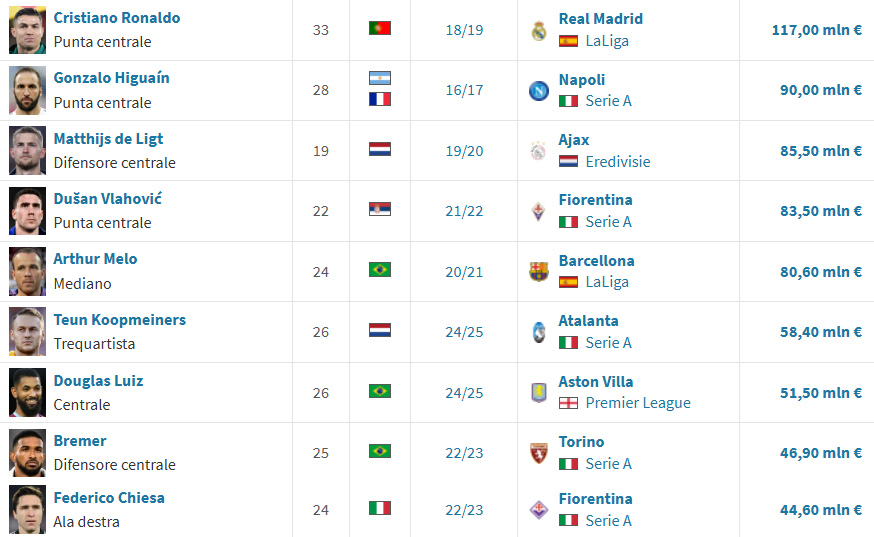The height and width of the screenshot is (537, 874).
Task: Open Cristiano Ronaldo player profile link
Action: (x=116, y=18)
